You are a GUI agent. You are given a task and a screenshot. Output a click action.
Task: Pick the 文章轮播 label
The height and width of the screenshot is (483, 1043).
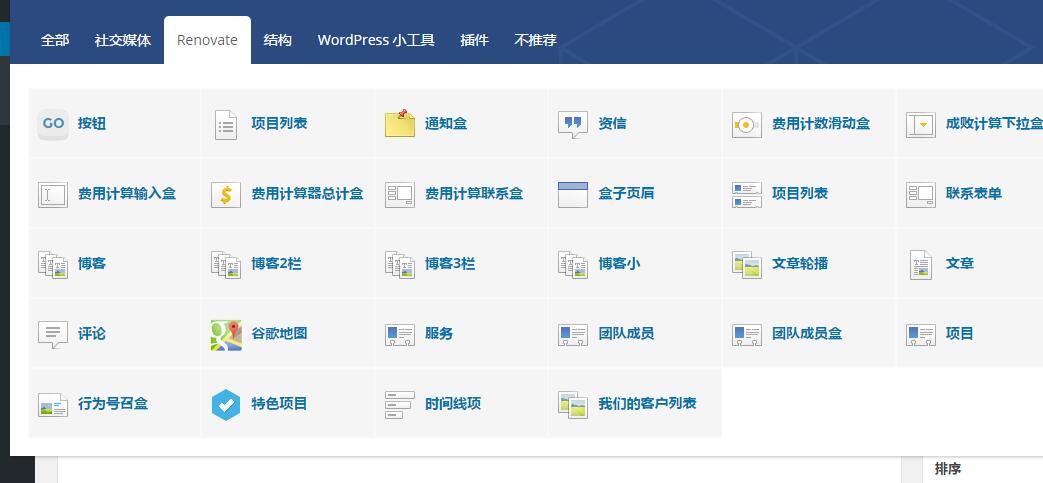[x=800, y=263]
